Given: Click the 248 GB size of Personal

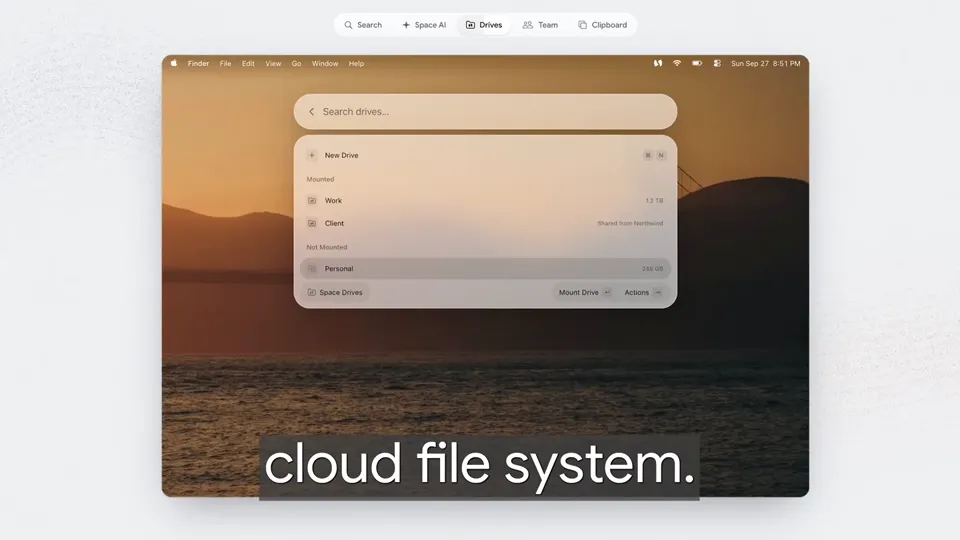Looking at the screenshot, I should (x=653, y=269).
